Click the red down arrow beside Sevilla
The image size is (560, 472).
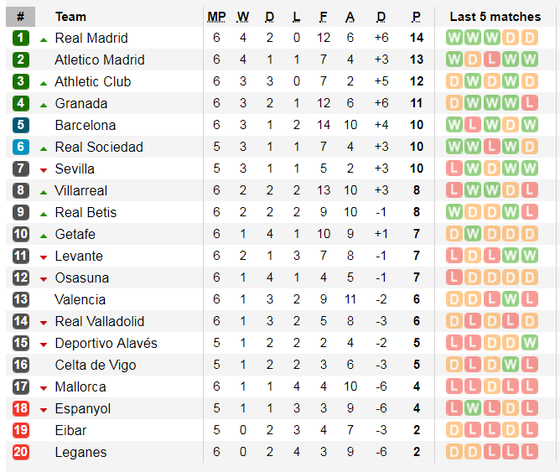(44, 170)
